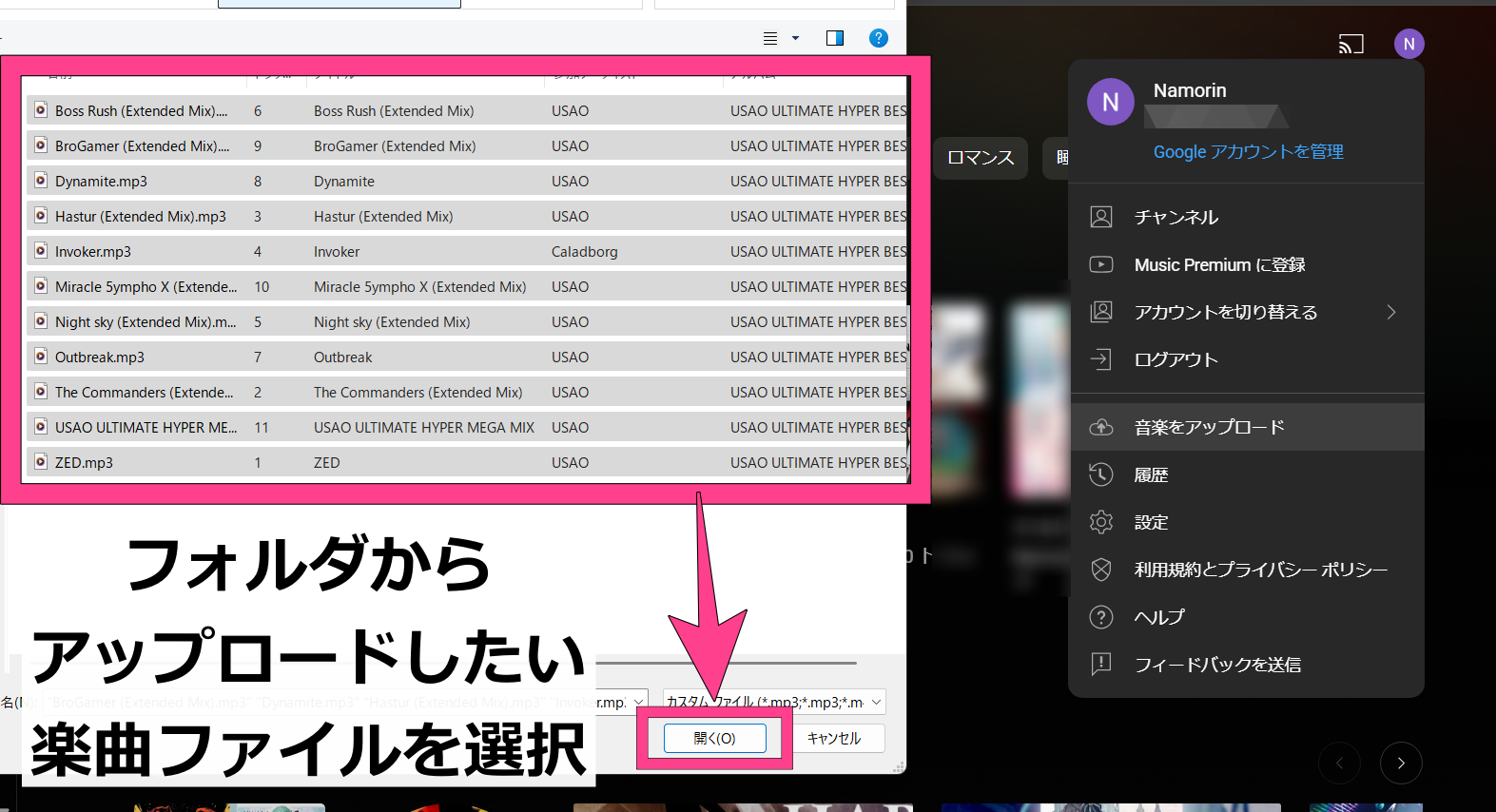Click the mp3 icon beside ZED.mp3
The width and height of the screenshot is (1496, 812).
point(41,462)
